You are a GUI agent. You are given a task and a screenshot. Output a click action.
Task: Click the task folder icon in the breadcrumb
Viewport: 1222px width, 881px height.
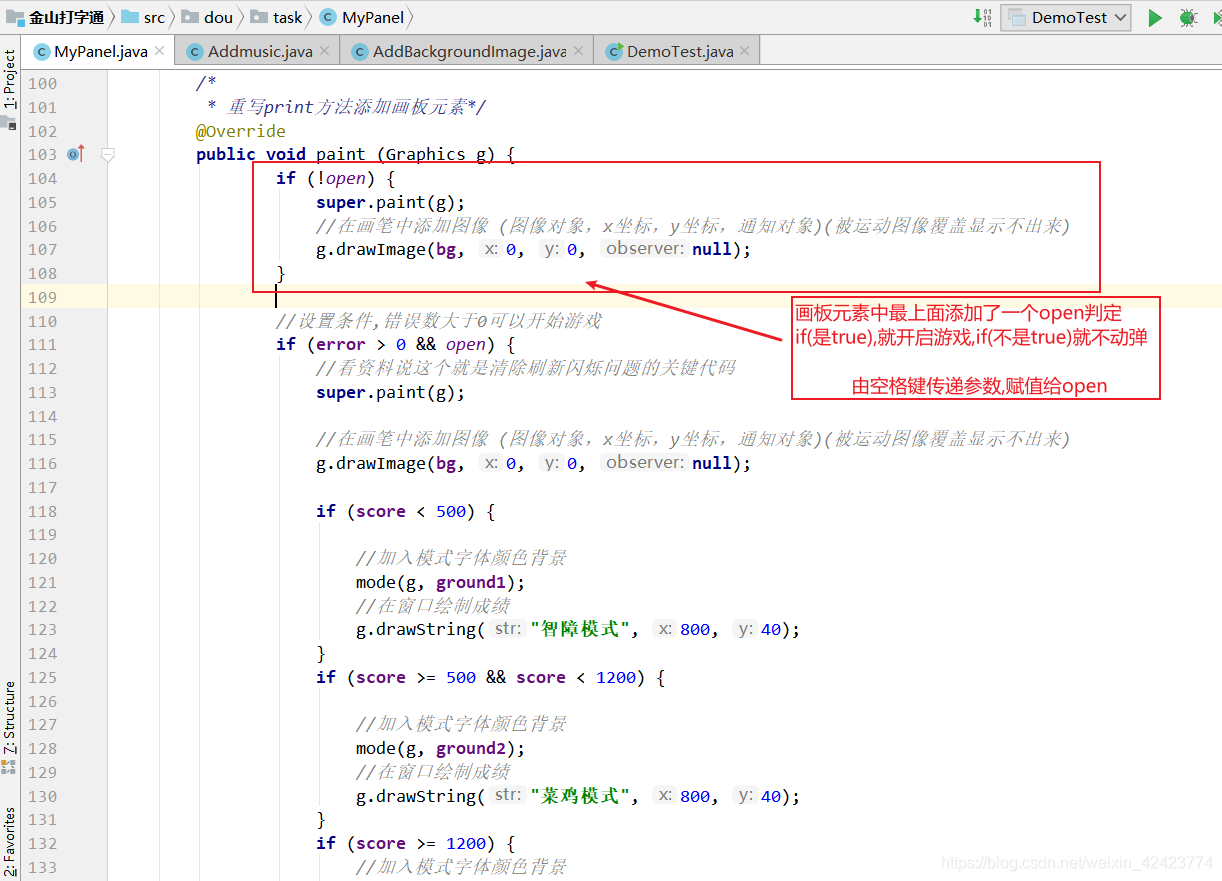[x=259, y=17]
